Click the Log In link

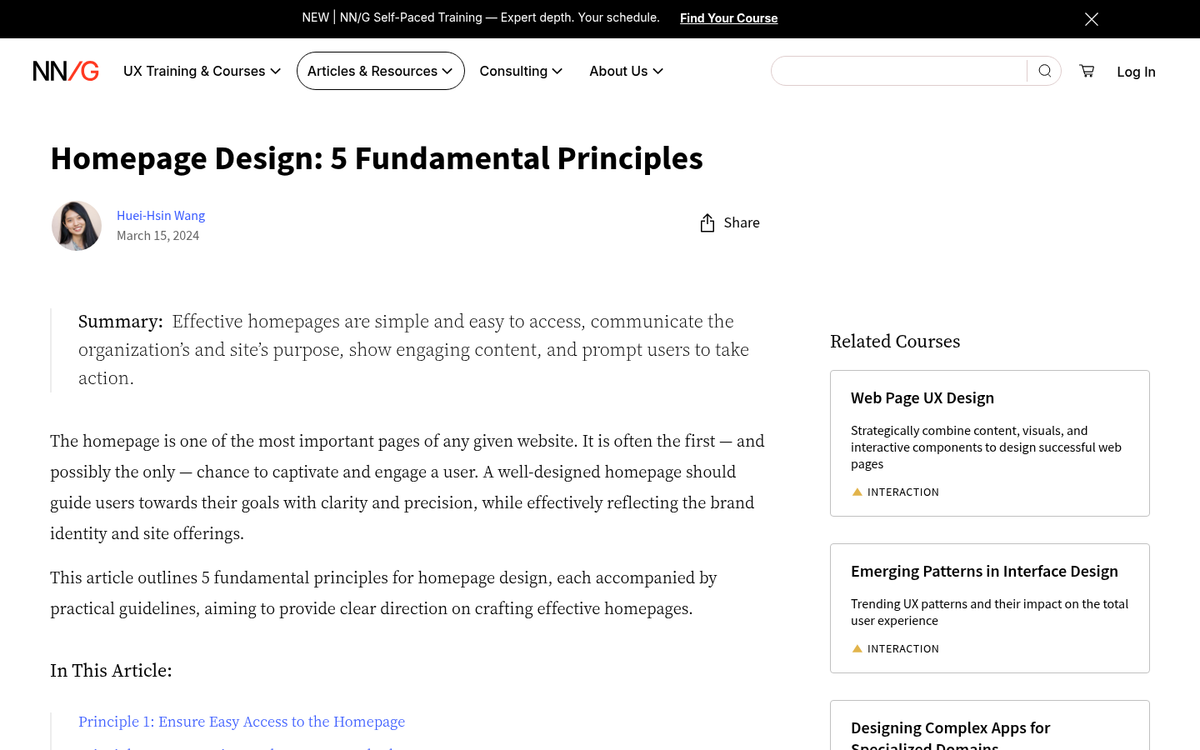pos(1135,72)
